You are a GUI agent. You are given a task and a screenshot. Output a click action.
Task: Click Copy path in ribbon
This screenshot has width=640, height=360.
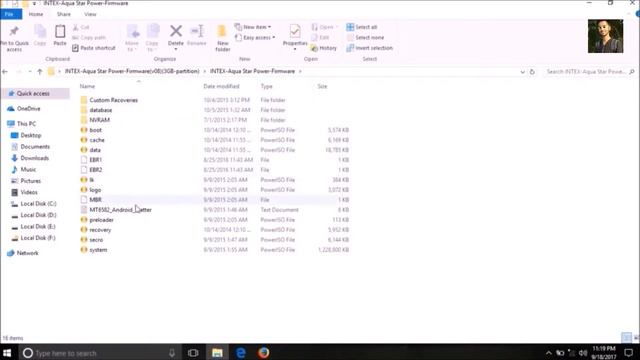point(89,38)
